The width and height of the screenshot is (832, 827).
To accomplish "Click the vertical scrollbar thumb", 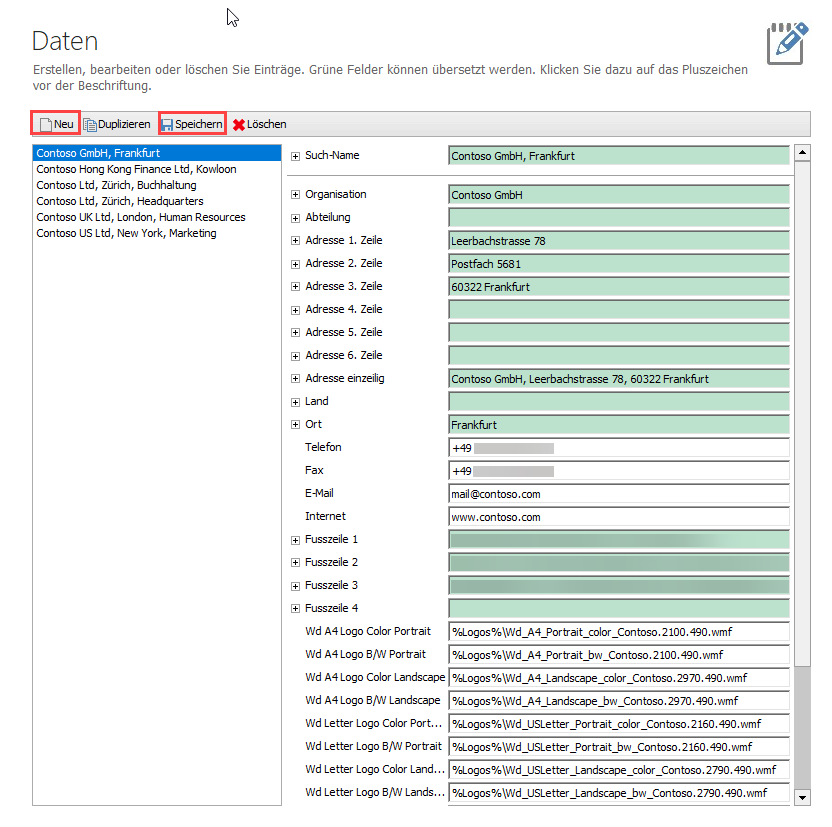I will [x=802, y=414].
